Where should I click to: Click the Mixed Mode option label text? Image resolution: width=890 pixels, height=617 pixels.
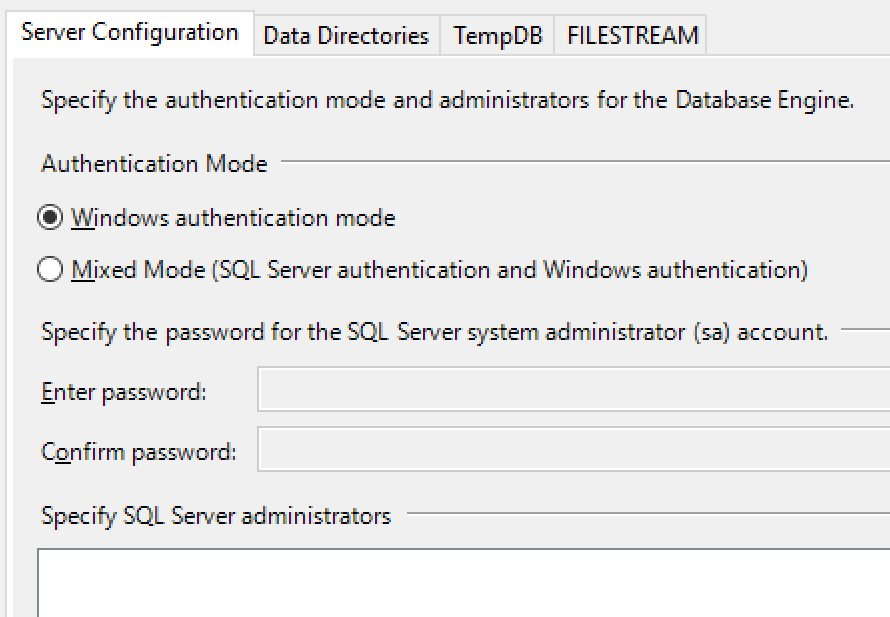pyautogui.click(x=439, y=270)
